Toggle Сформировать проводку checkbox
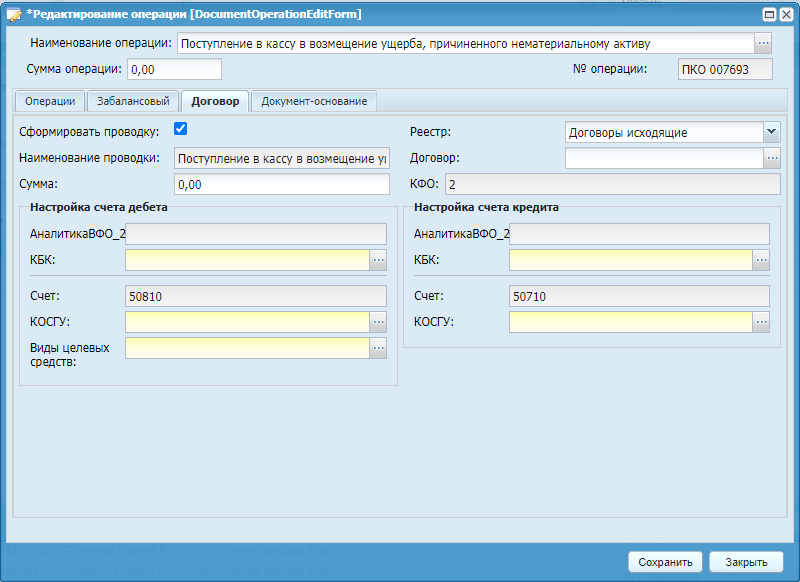This screenshot has height=582, width=800. tap(181, 129)
